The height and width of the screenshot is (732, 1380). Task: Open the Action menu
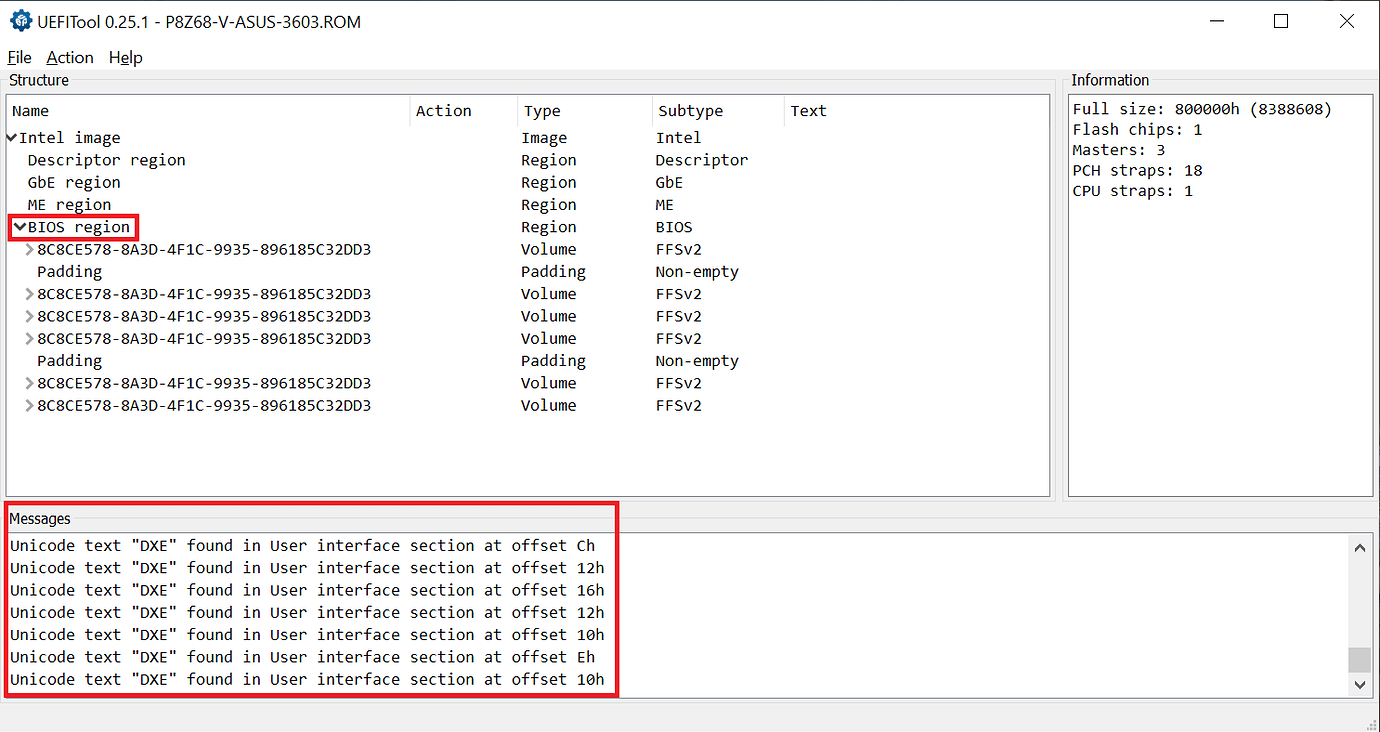pos(69,57)
